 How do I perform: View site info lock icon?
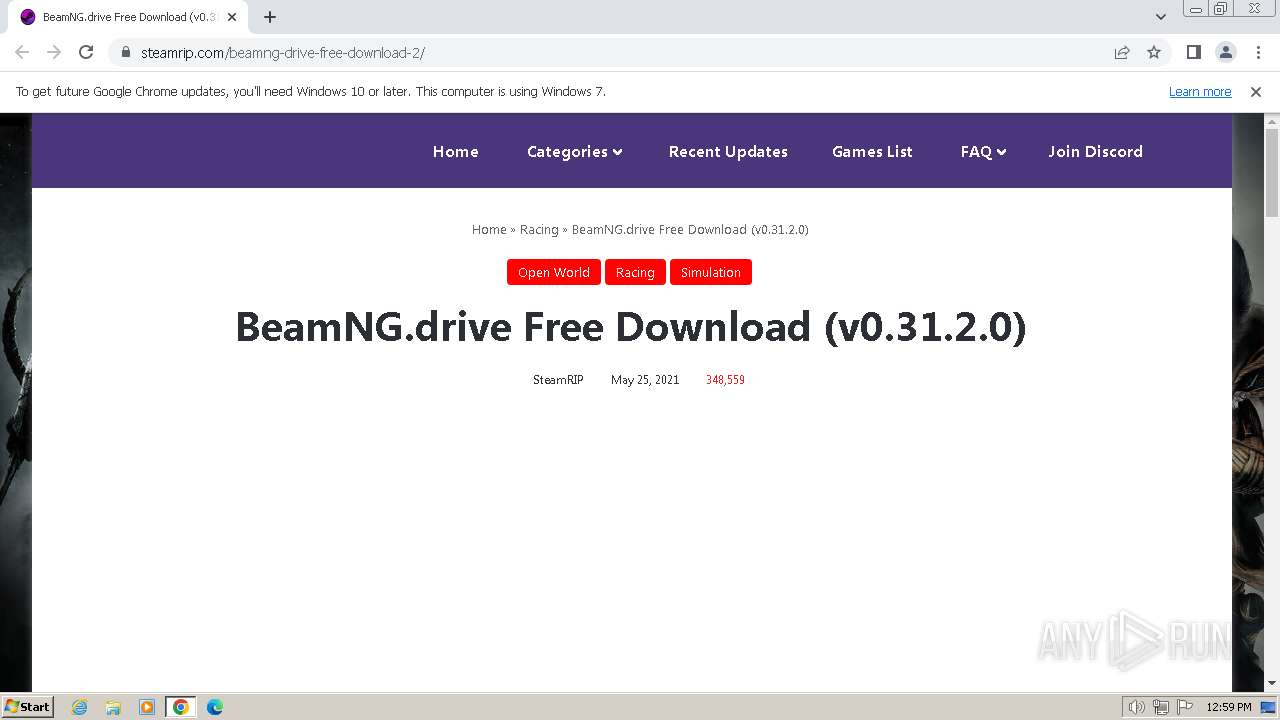tap(126, 52)
